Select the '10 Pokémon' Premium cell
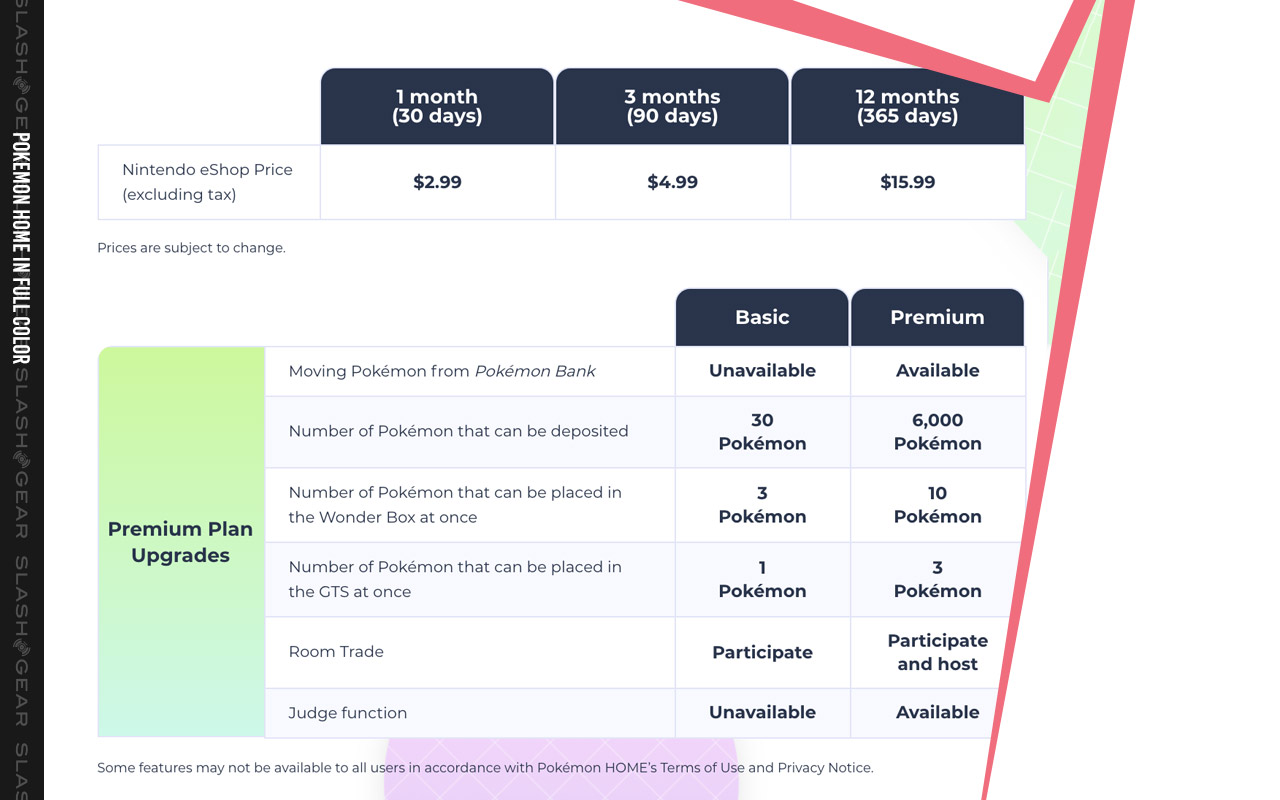Image resolution: width=1280 pixels, height=800 pixels. point(937,505)
